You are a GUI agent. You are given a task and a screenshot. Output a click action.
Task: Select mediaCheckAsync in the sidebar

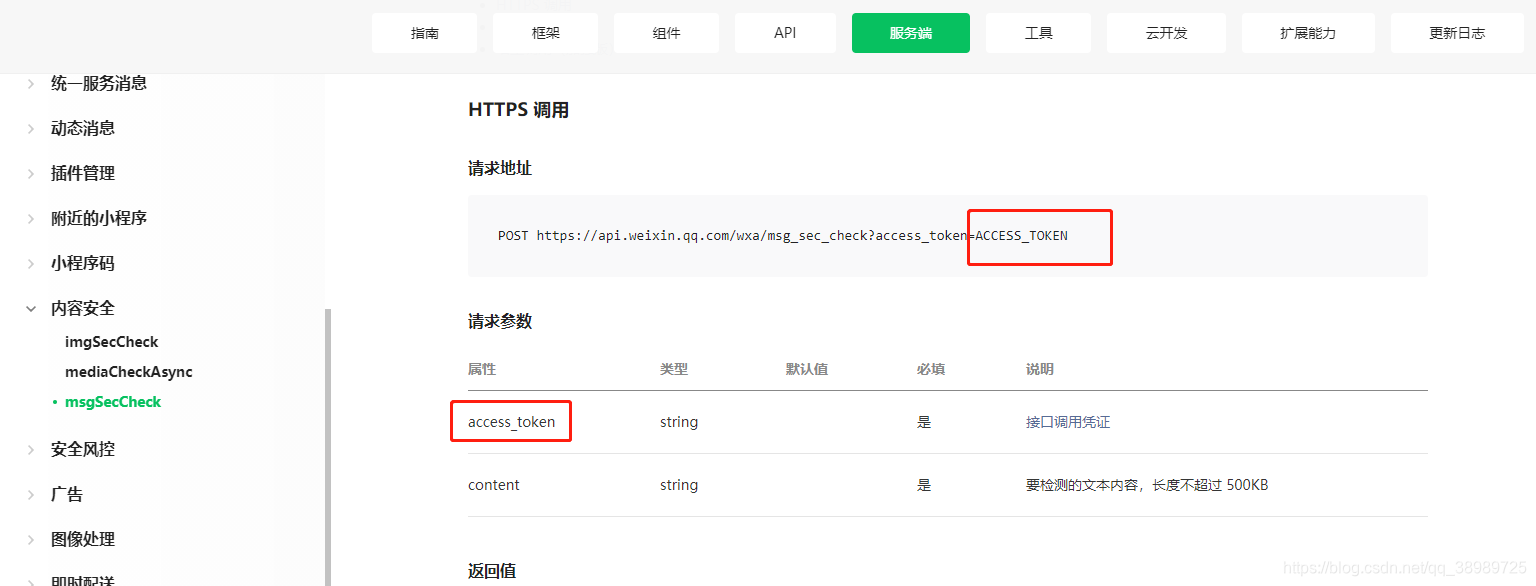coord(128,371)
